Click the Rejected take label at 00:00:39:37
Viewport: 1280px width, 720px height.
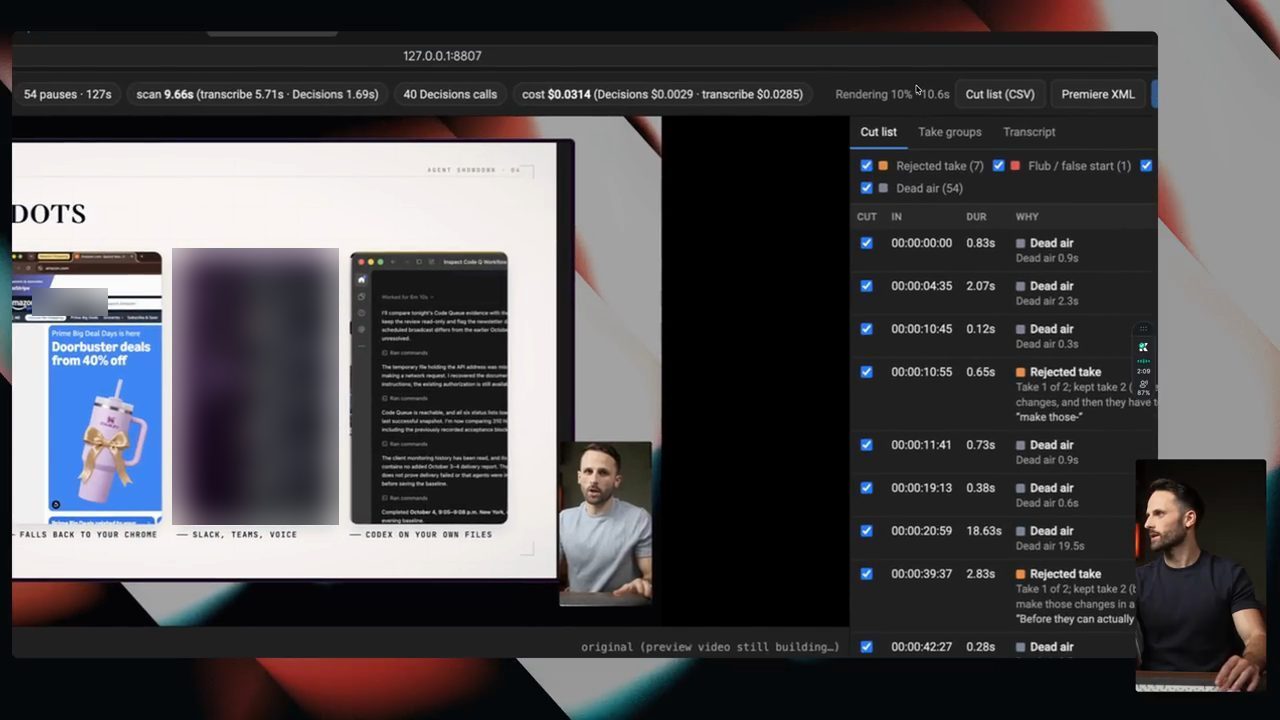pyautogui.click(x=1065, y=574)
